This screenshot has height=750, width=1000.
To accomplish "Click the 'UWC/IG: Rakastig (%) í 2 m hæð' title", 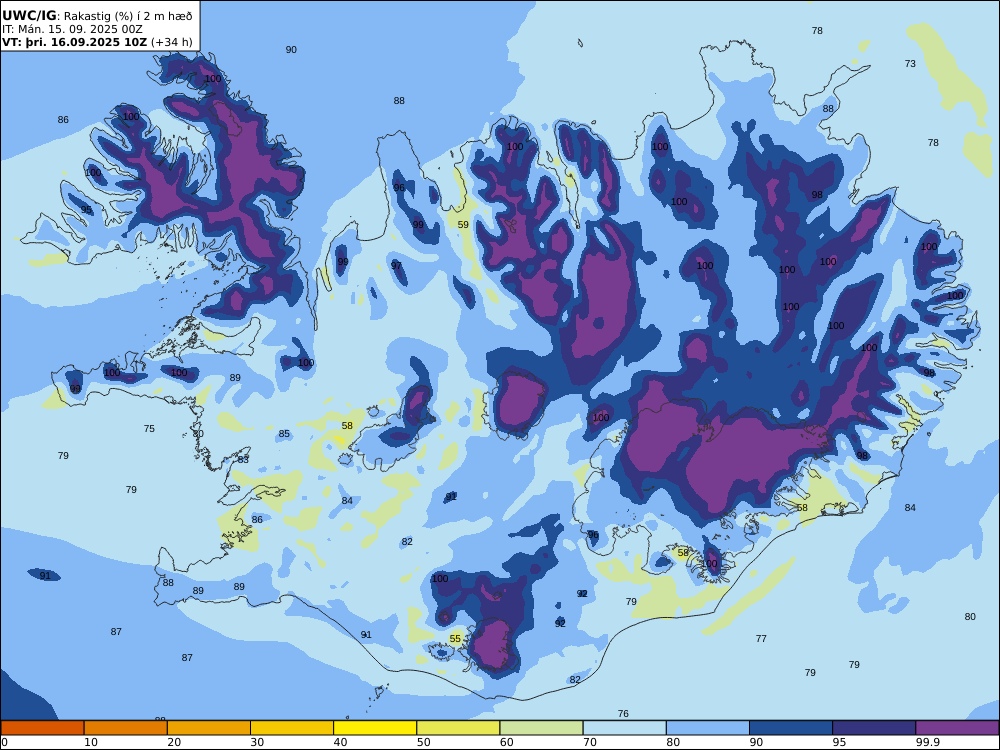I will pyautogui.click(x=97, y=16).
